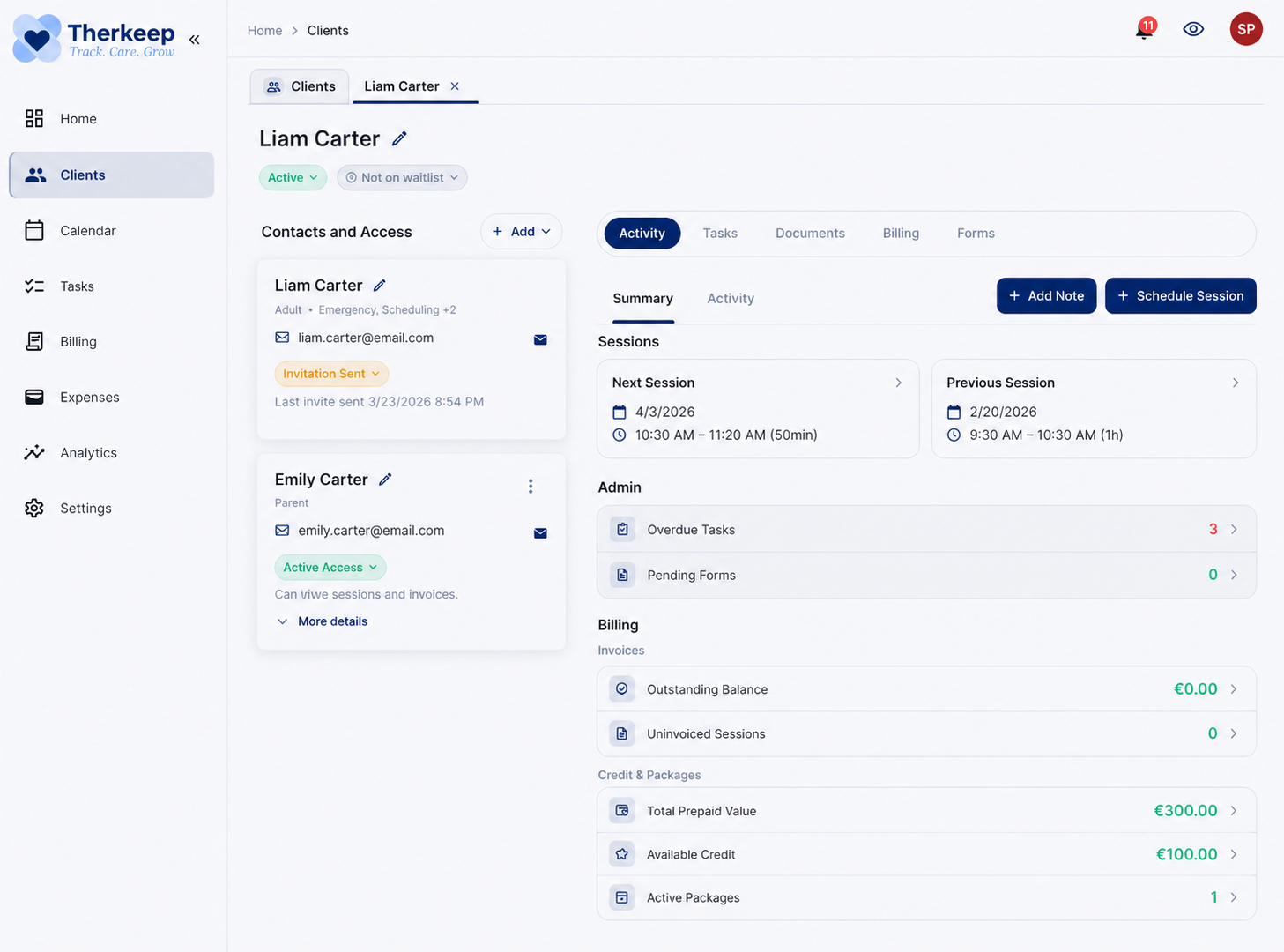Open the Calendar section in sidebar

click(x=88, y=230)
